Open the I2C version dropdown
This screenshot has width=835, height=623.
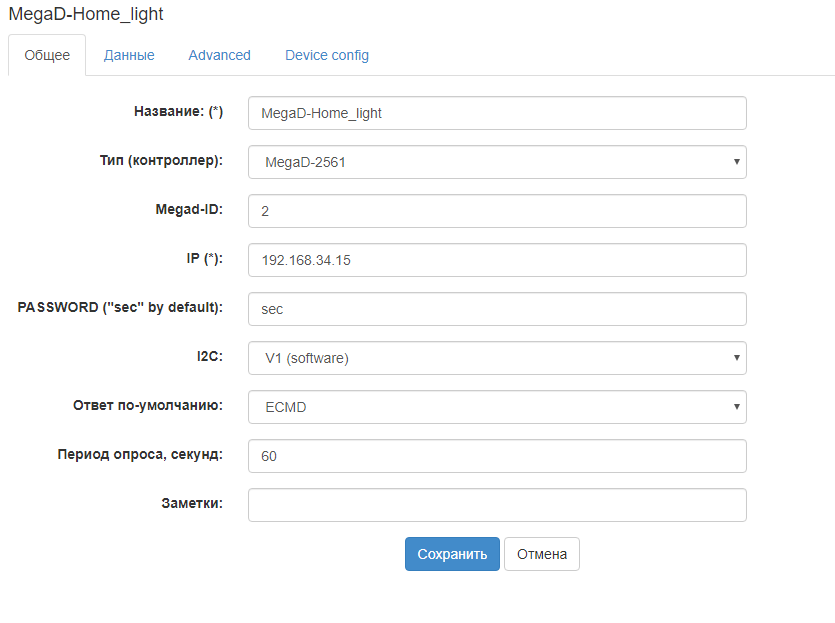497,358
